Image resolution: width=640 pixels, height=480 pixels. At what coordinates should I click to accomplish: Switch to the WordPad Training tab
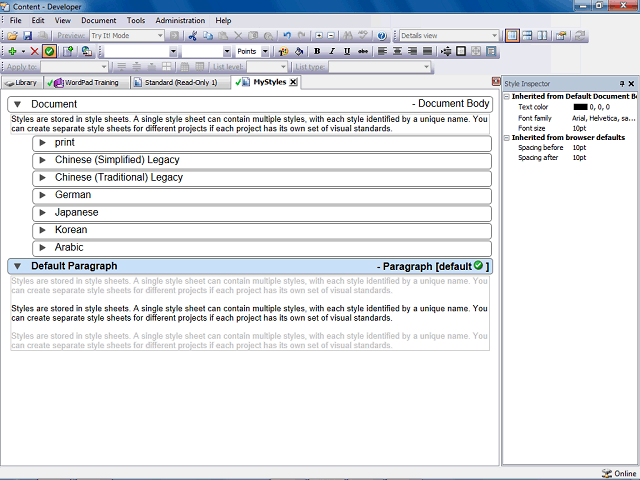point(86,83)
